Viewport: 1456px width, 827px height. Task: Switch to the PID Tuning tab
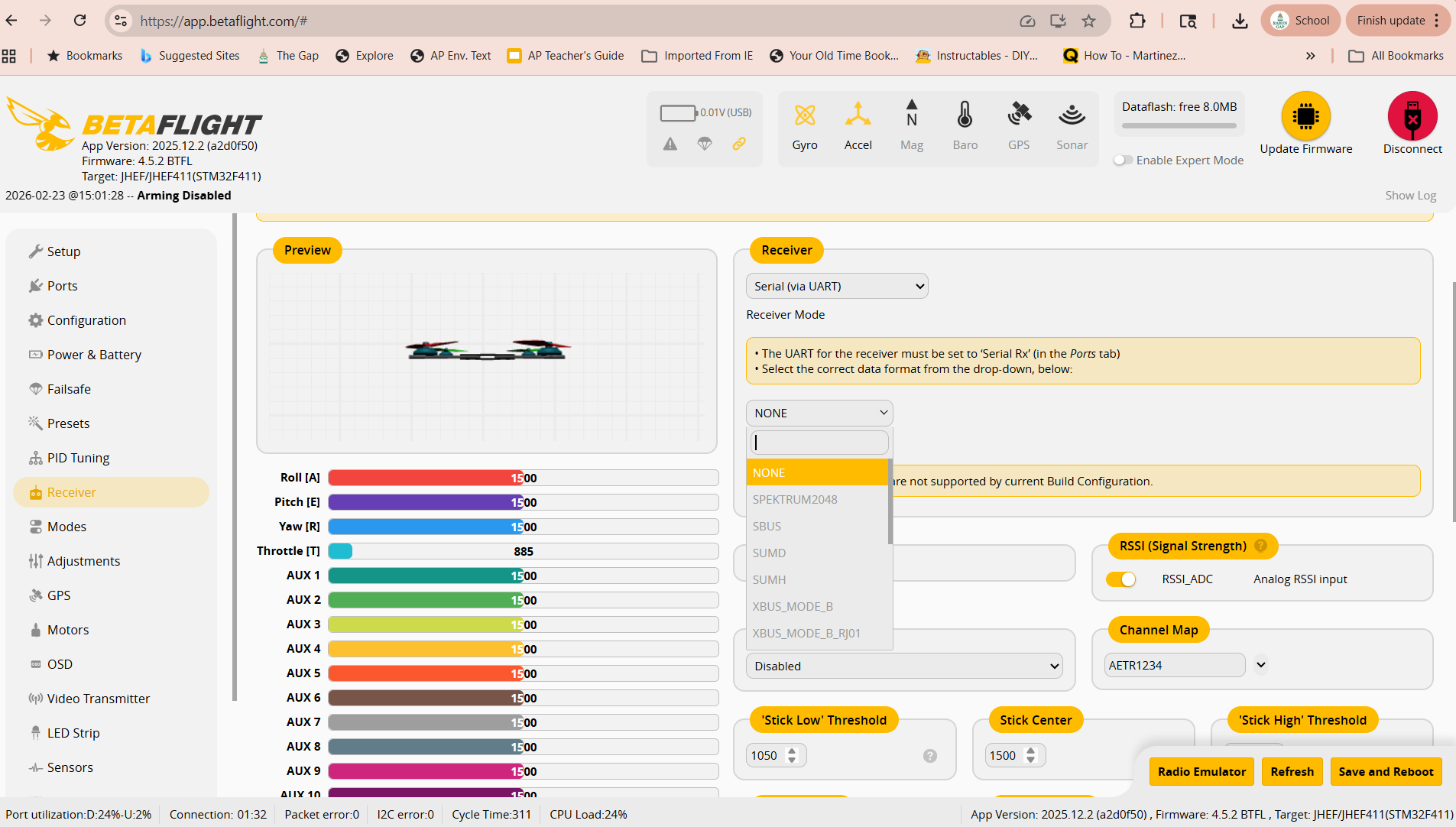(x=78, y=458)
